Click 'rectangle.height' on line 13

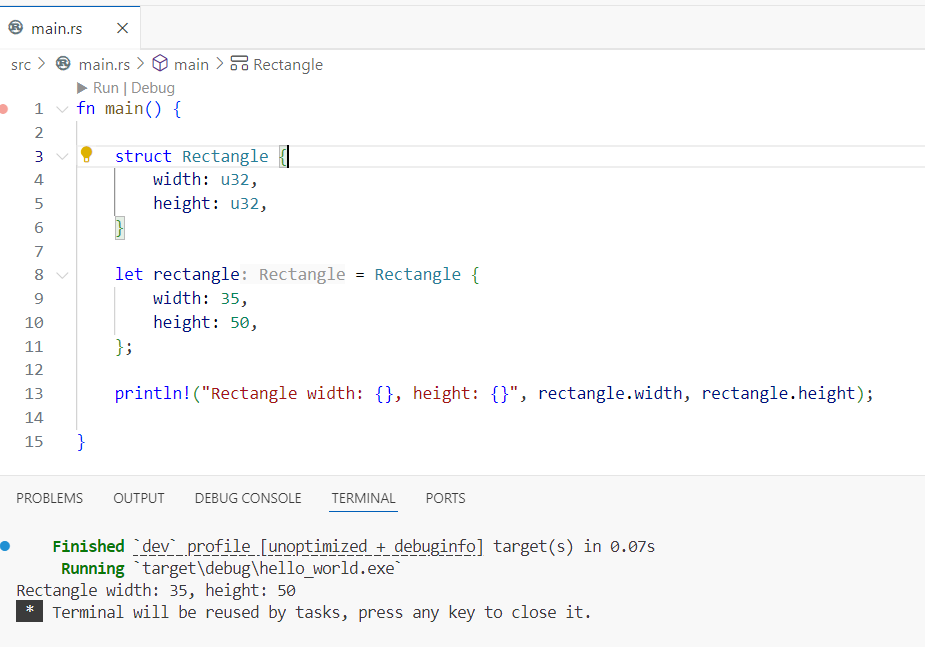(778, 393)
